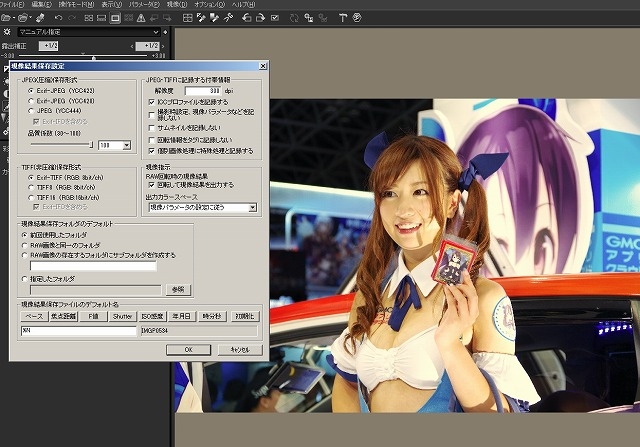This screenshot has width=640, height=447.
Task: Click the OK button
Action: click(x=187, y=349)
